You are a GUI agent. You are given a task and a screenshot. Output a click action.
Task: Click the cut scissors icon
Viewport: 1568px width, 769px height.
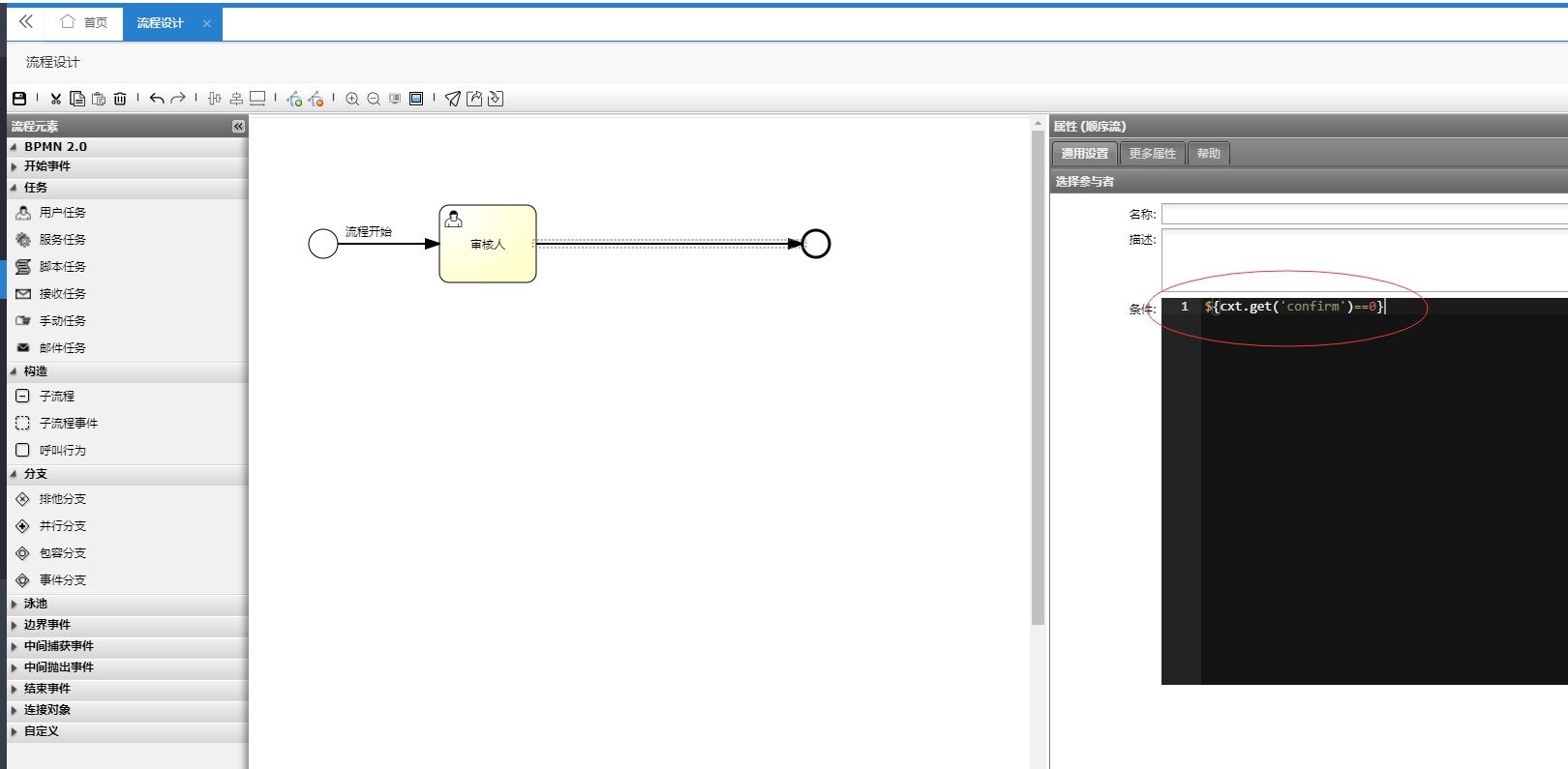click(56, 99)
